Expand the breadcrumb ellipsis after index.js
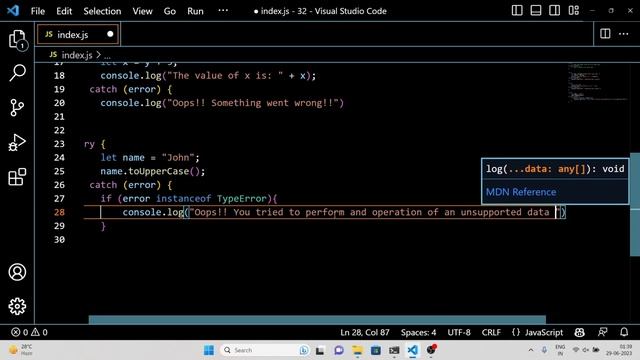Viewport: 640px width, 360px height. [107, 56]
